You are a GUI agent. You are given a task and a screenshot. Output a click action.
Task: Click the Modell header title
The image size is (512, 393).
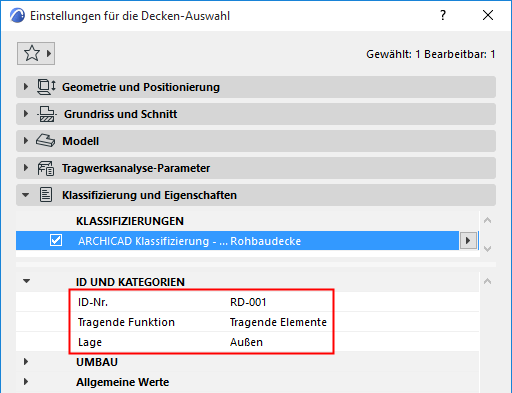pyautogui.click(x=80, y=141)
